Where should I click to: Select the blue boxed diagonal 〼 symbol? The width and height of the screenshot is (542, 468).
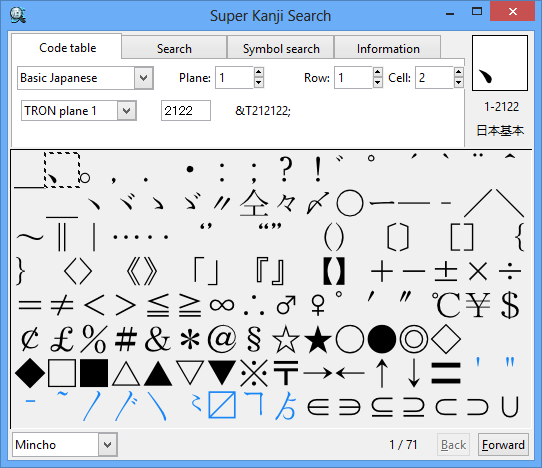tap(222, 404)
